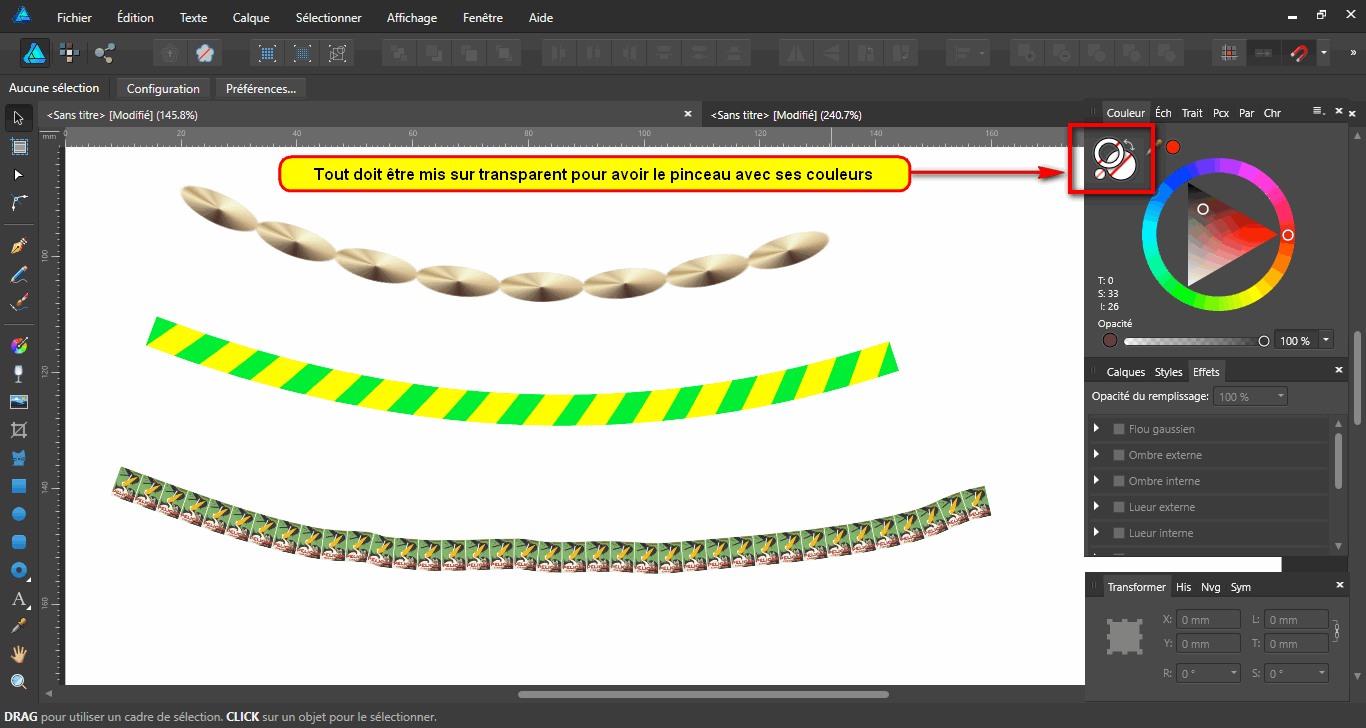
Task: Select the Donut shape tool
Action: 18,570
